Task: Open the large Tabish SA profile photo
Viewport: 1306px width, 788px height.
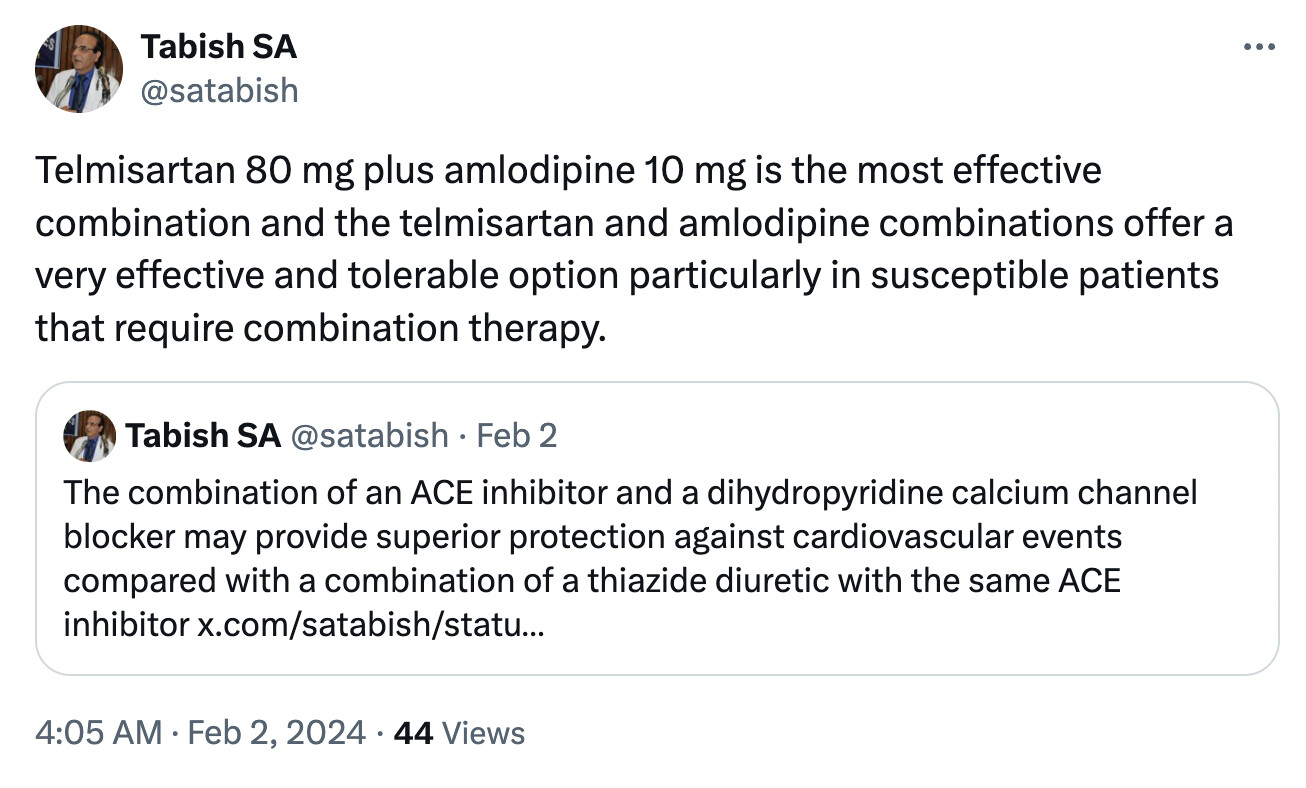Action: pyautogui.click(x=78, y=69)
